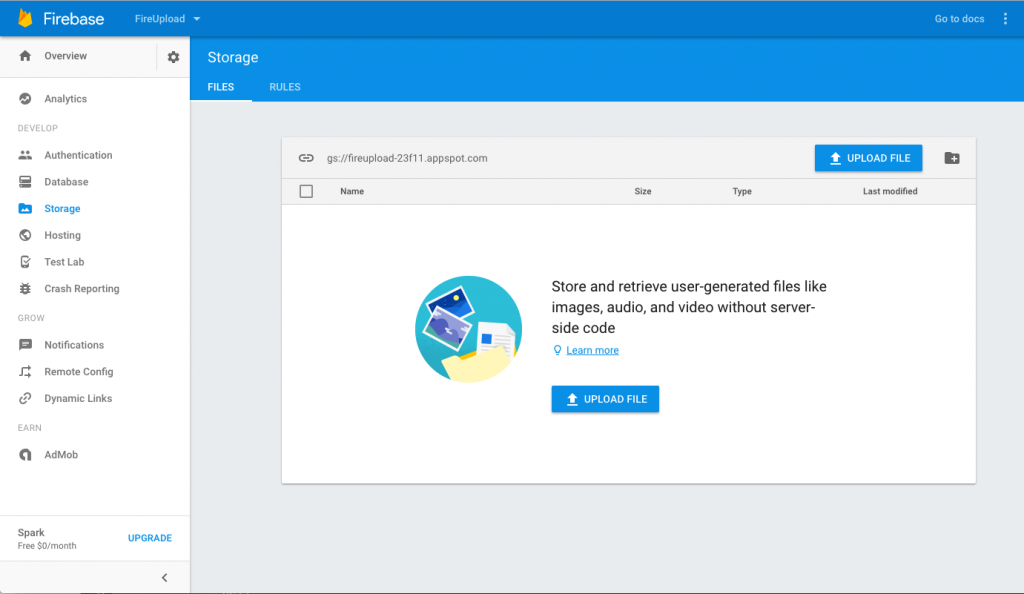This screenshot has height=594, width=1024.
Task: Open Dynamic Links in the sidebar
Action: click(x=78, y=398)
